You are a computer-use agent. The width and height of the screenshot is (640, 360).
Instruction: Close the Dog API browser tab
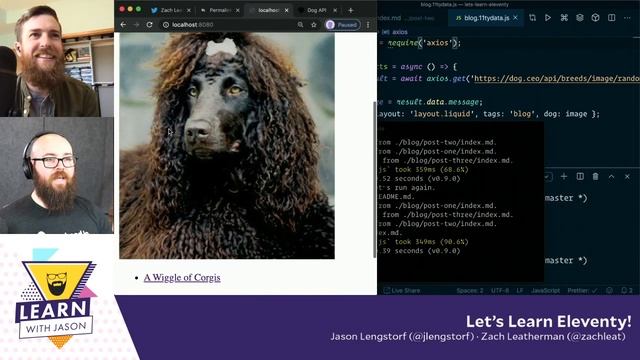(x=335, y=10)
